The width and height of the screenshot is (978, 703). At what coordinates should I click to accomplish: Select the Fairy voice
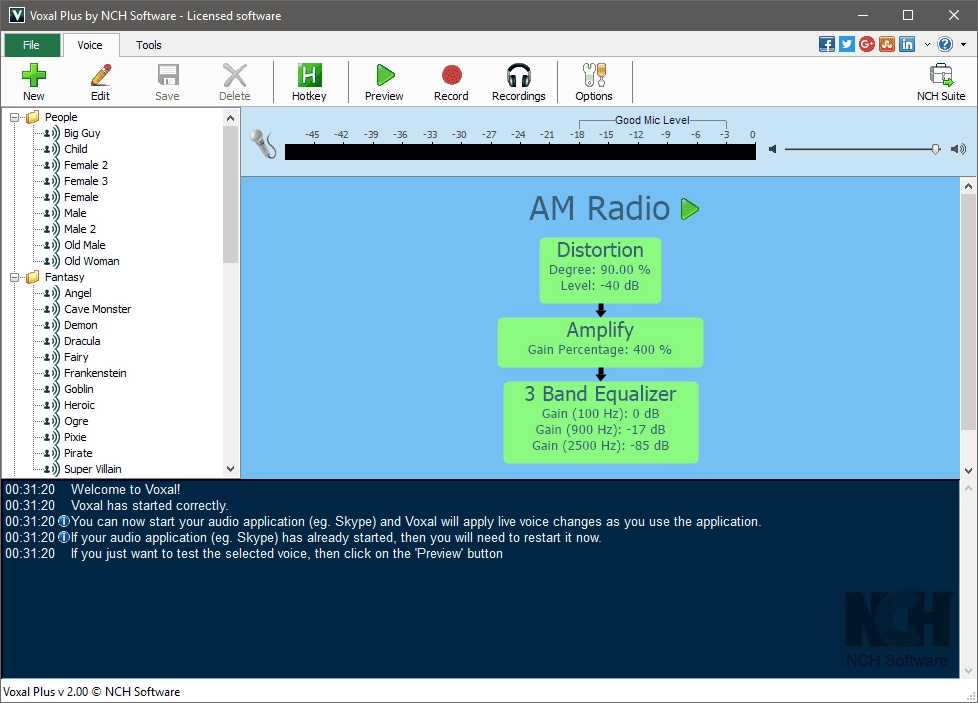point(76,357)
